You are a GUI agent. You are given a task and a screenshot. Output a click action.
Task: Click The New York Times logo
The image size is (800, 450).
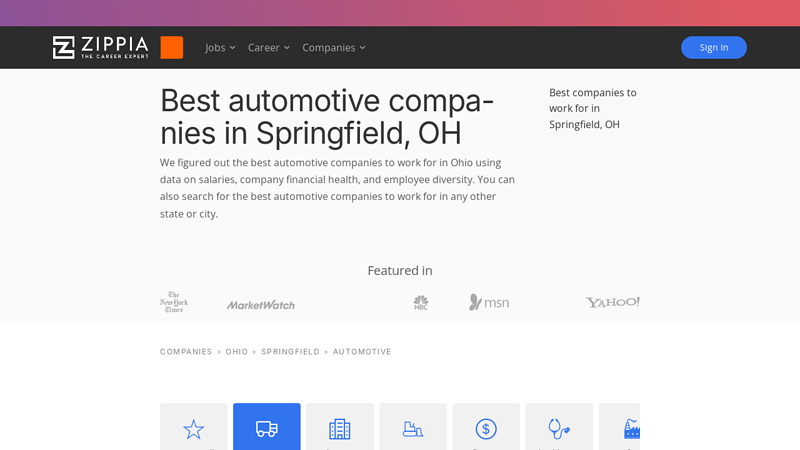click(x=174, y=302)
